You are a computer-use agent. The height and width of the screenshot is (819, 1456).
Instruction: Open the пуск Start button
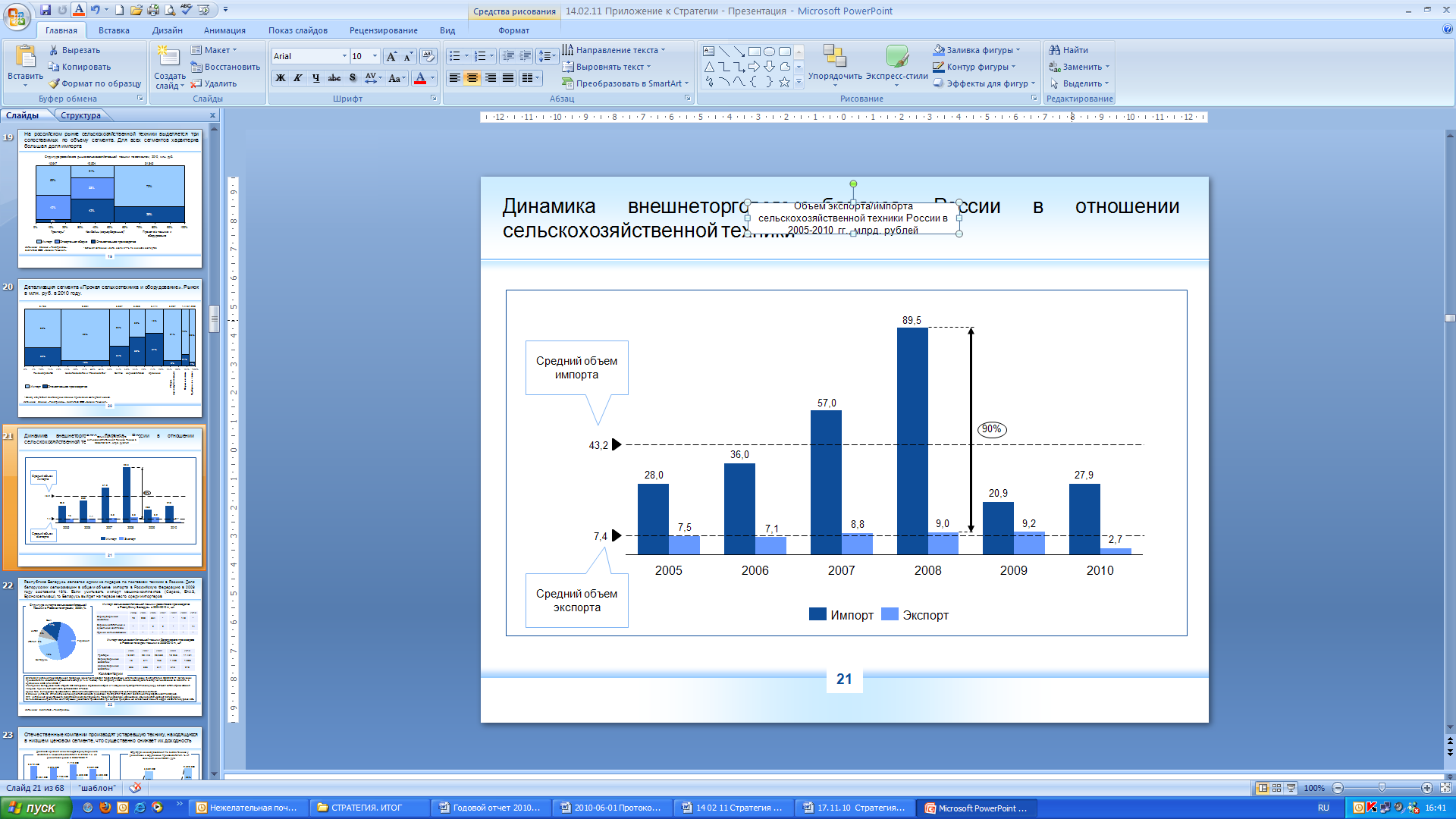click(x=36, y=808)
